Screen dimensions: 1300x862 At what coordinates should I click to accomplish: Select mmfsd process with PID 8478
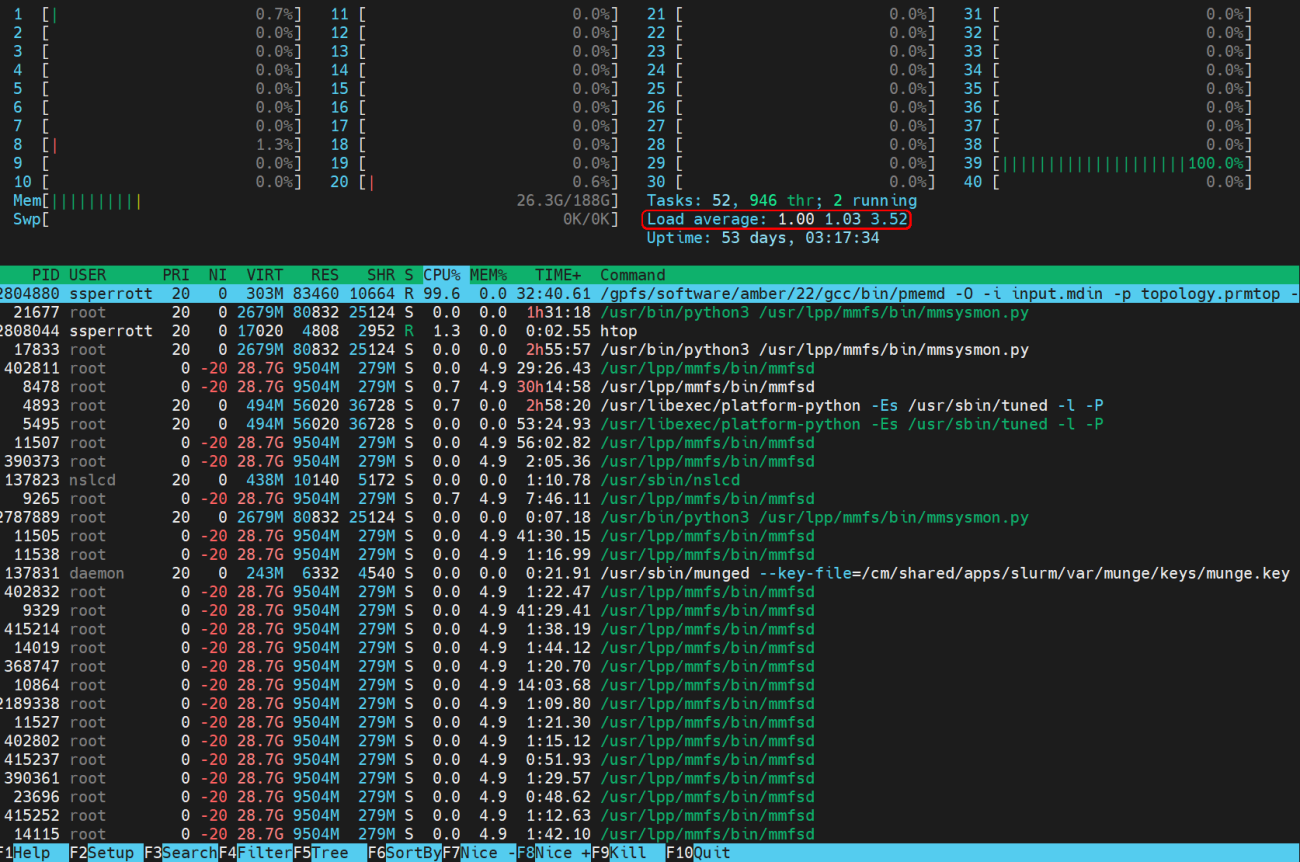tap(650, 387)
